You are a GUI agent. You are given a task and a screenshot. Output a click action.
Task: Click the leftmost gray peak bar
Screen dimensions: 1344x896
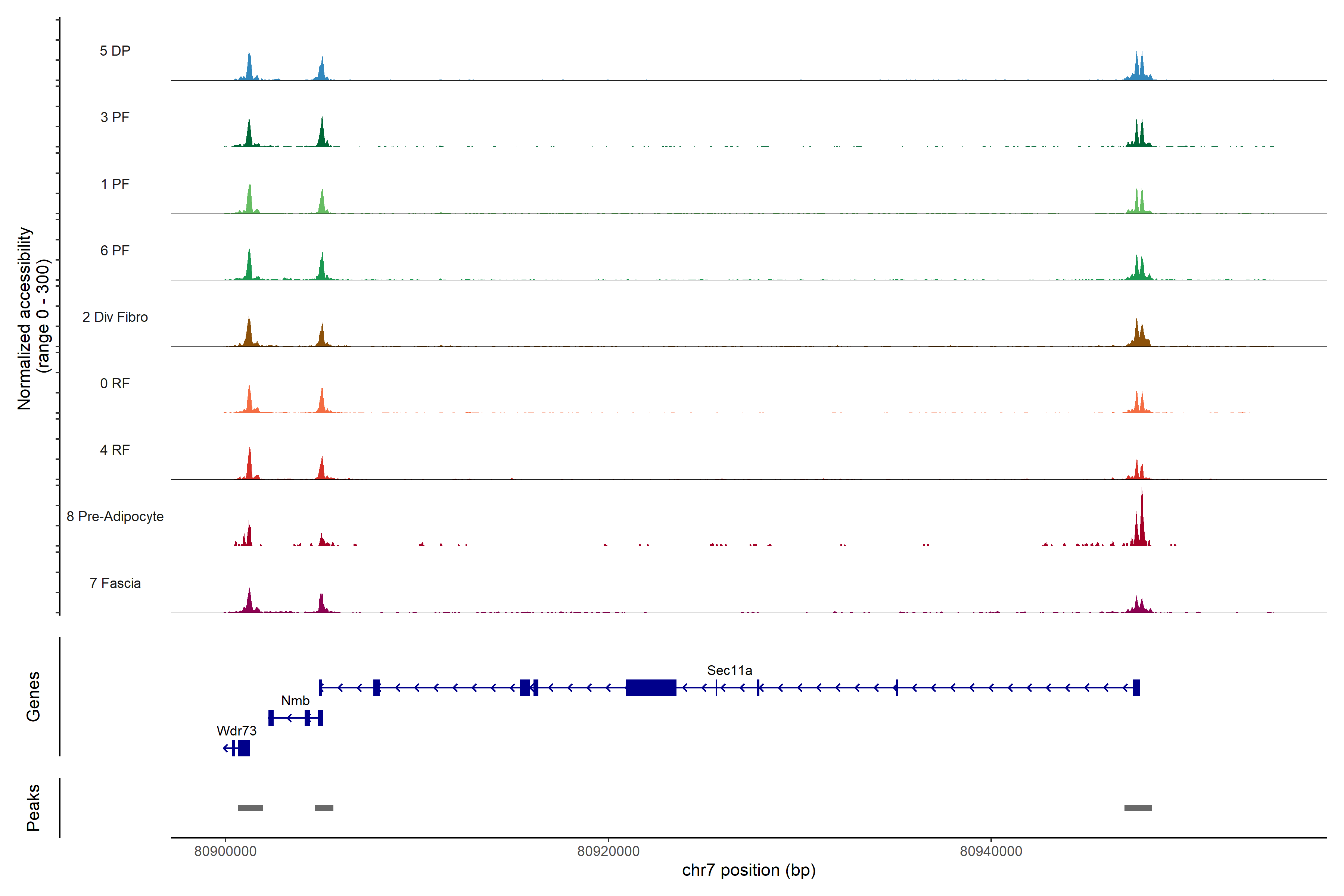coord(250,808)
